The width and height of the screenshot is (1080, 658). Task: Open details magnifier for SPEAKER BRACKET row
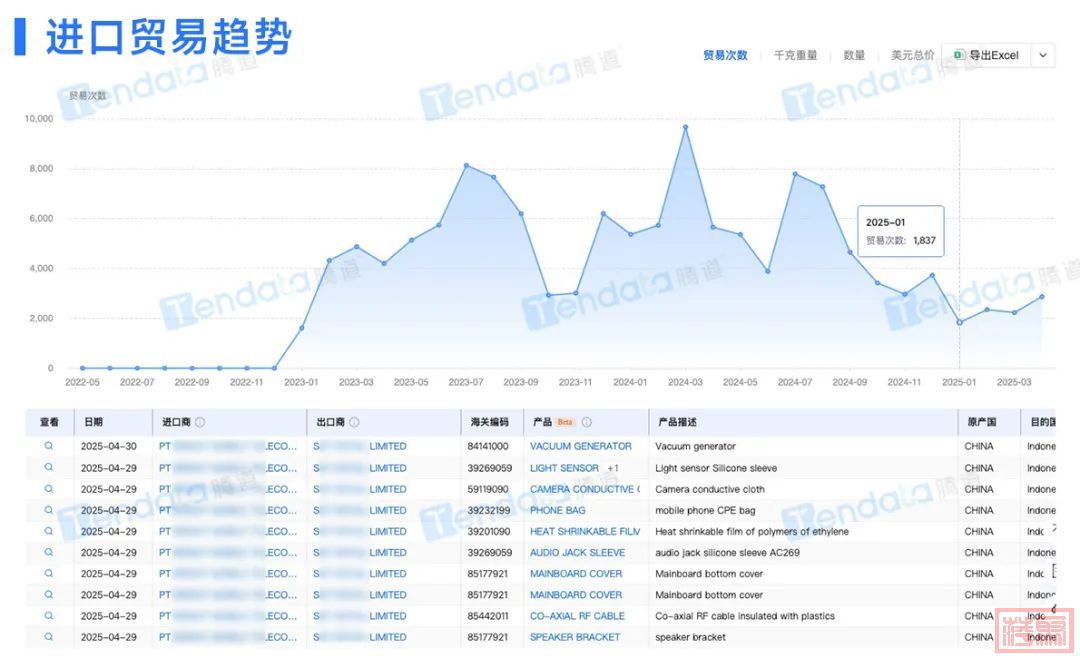pos(48,637)
